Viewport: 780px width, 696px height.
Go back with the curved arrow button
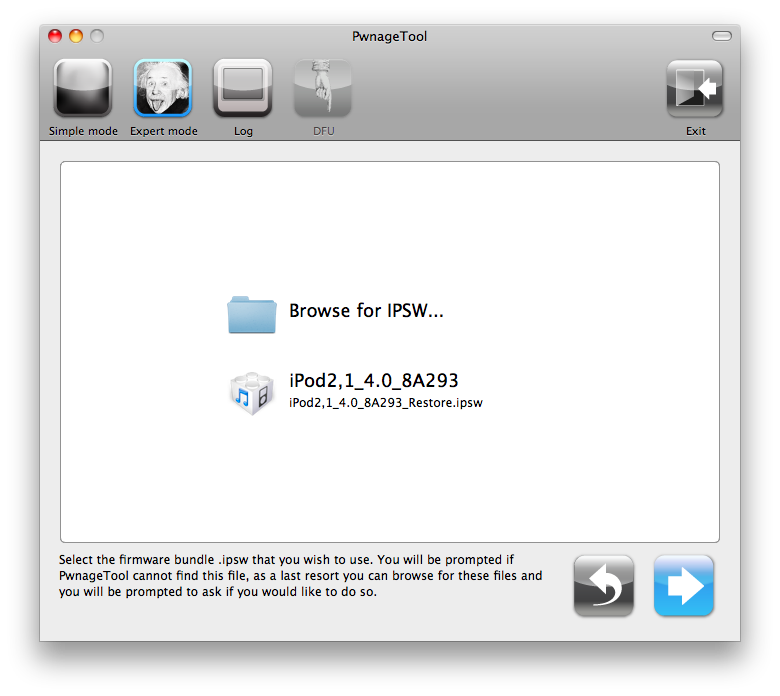[x=603, y=586]
